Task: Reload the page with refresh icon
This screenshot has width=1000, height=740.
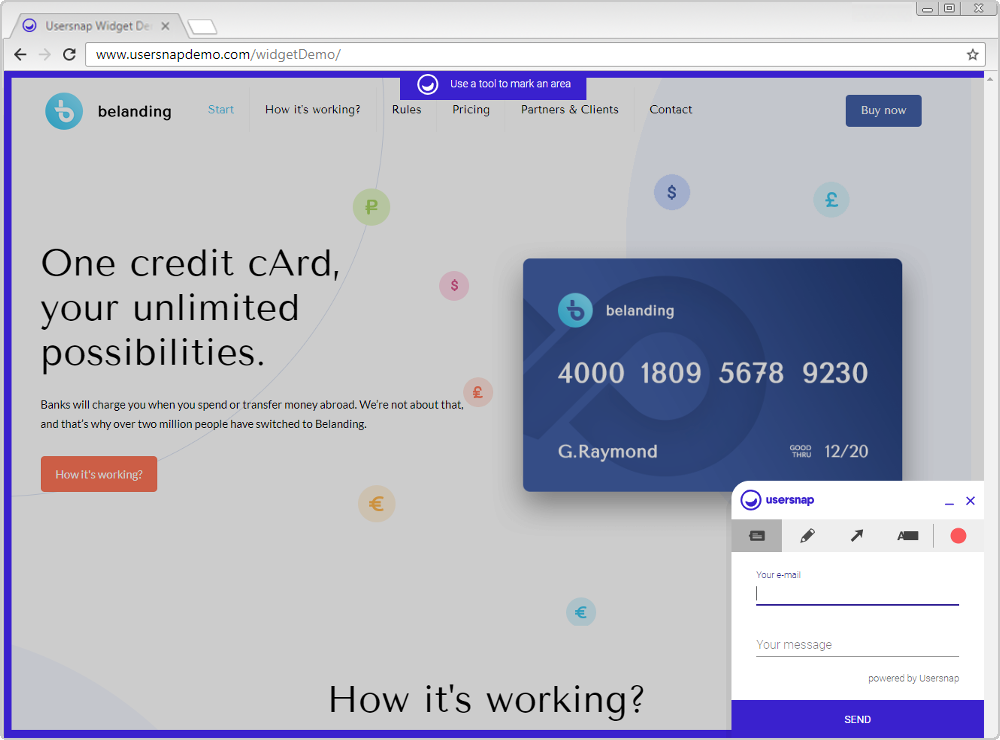Action: pyautogui.click(x=70, y=54)
